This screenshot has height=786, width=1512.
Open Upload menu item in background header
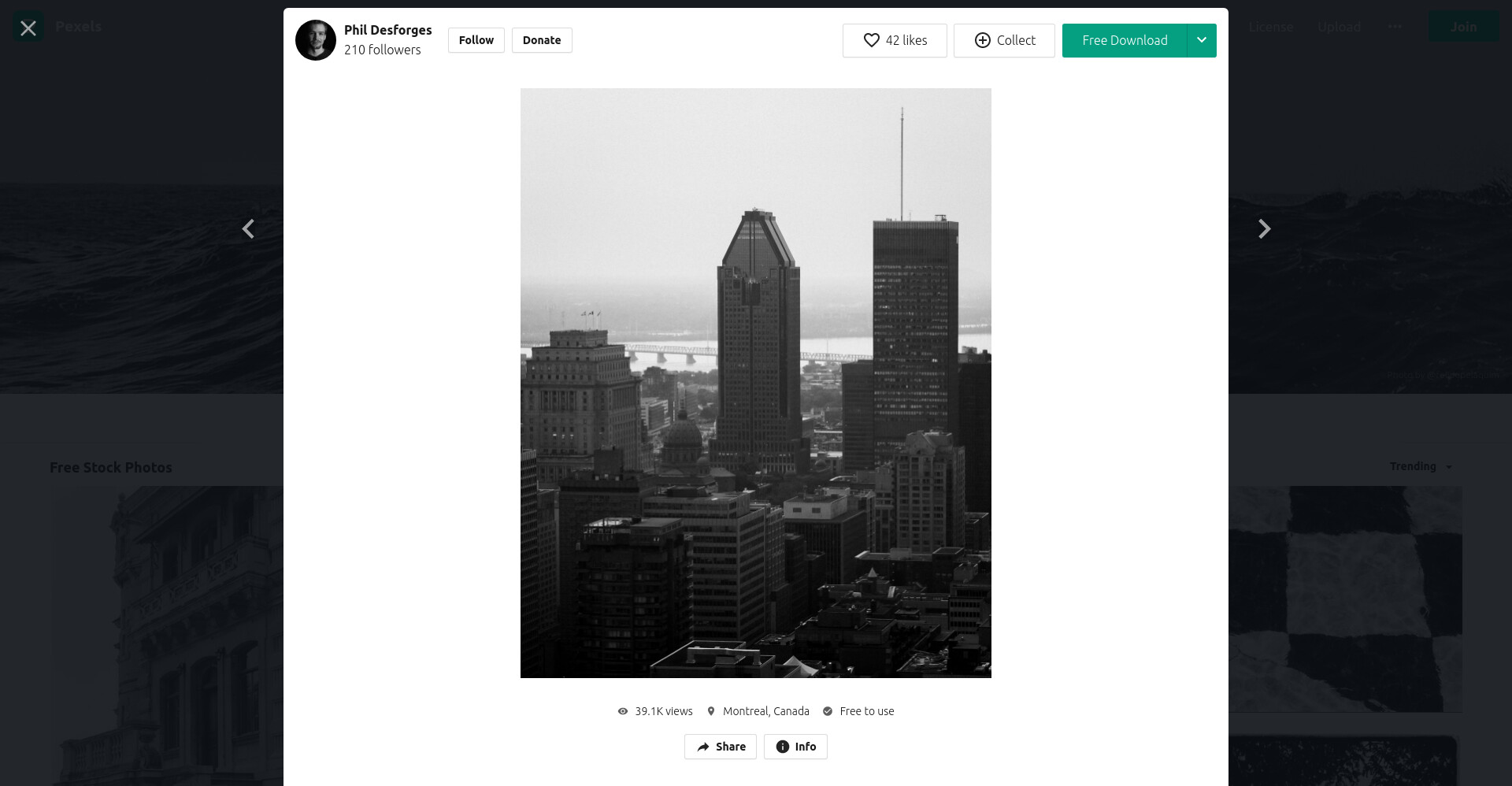[x=1339, y=27]
